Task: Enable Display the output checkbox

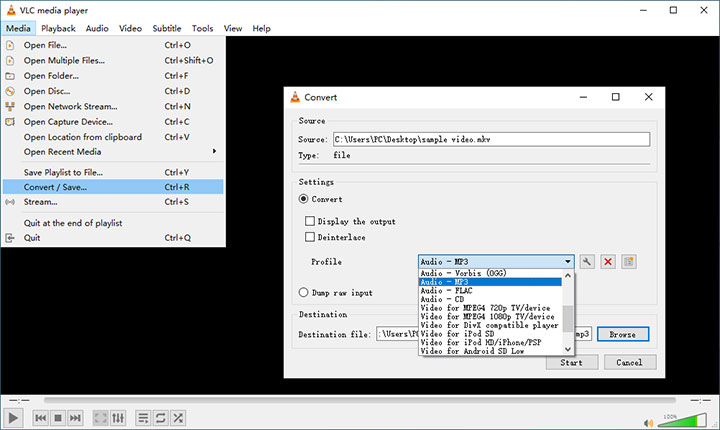Action: click(310, 221)
